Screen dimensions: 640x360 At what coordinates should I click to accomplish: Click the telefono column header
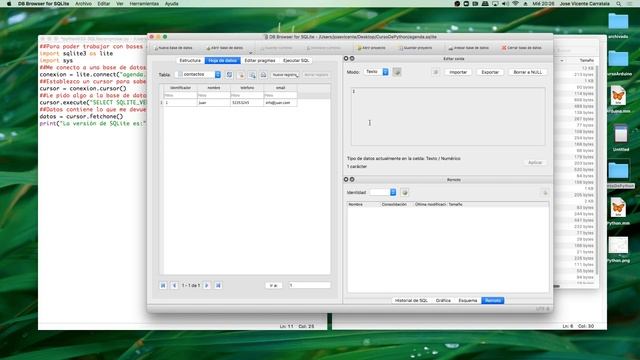click(247, 88)
